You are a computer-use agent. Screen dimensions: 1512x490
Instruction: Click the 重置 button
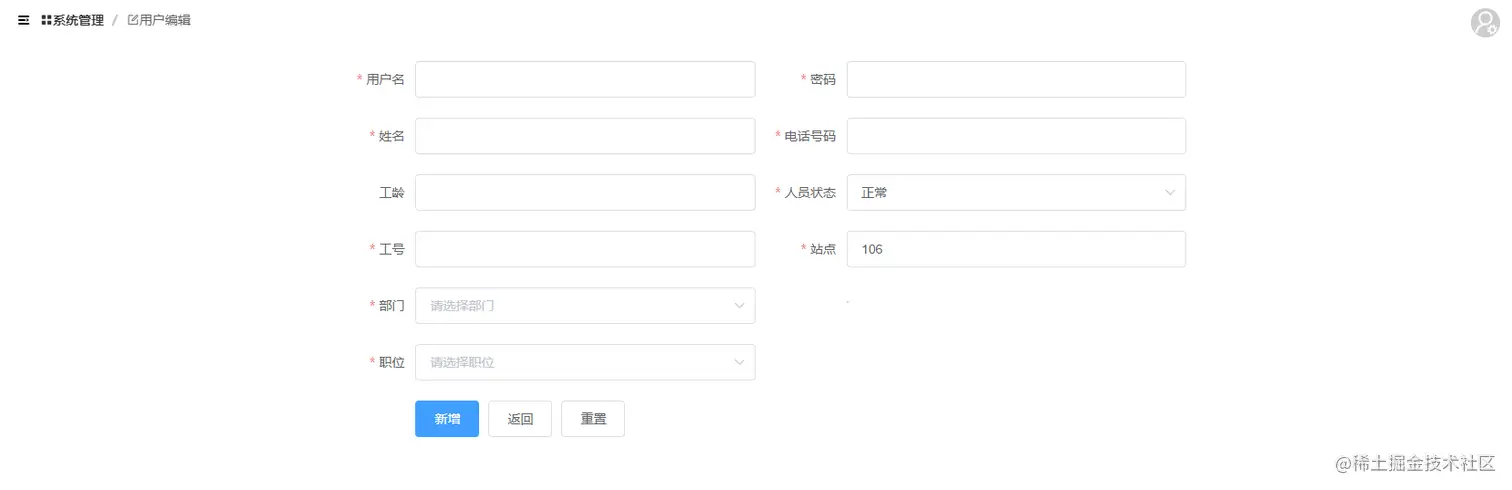pos(593,419)
